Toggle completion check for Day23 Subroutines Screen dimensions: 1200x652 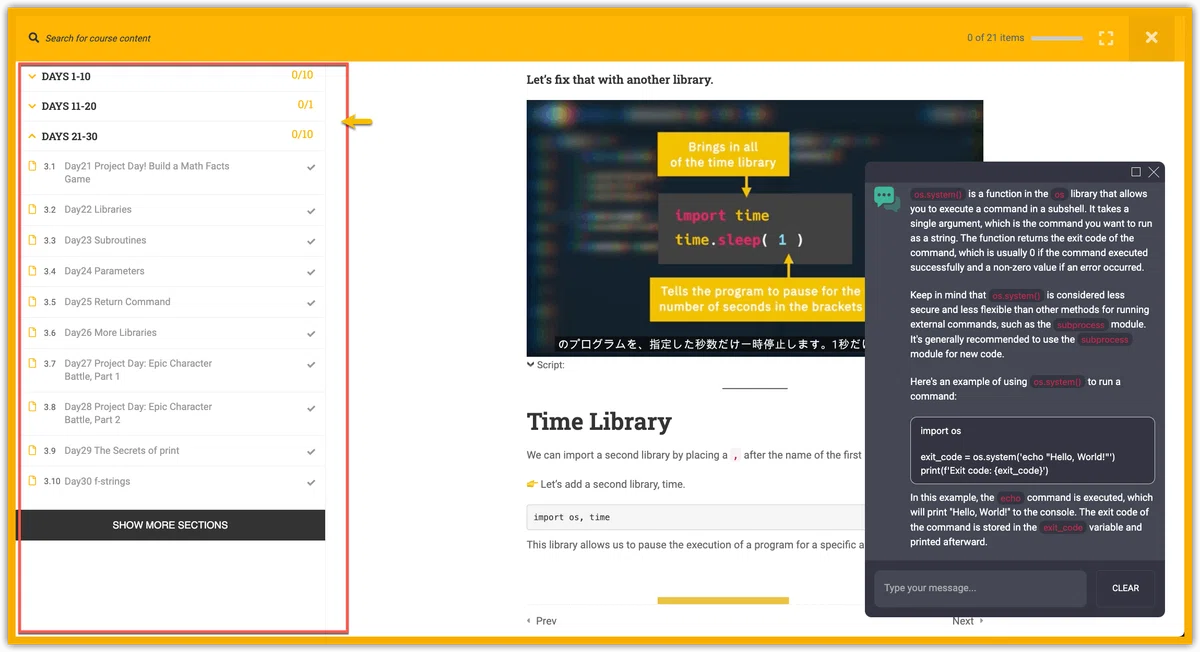[311, 242]
